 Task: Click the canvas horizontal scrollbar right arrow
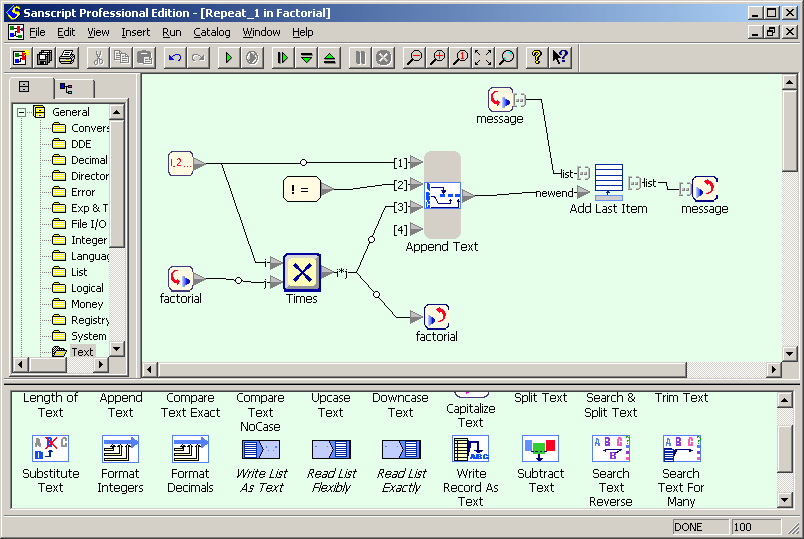[x=773, y=369]
